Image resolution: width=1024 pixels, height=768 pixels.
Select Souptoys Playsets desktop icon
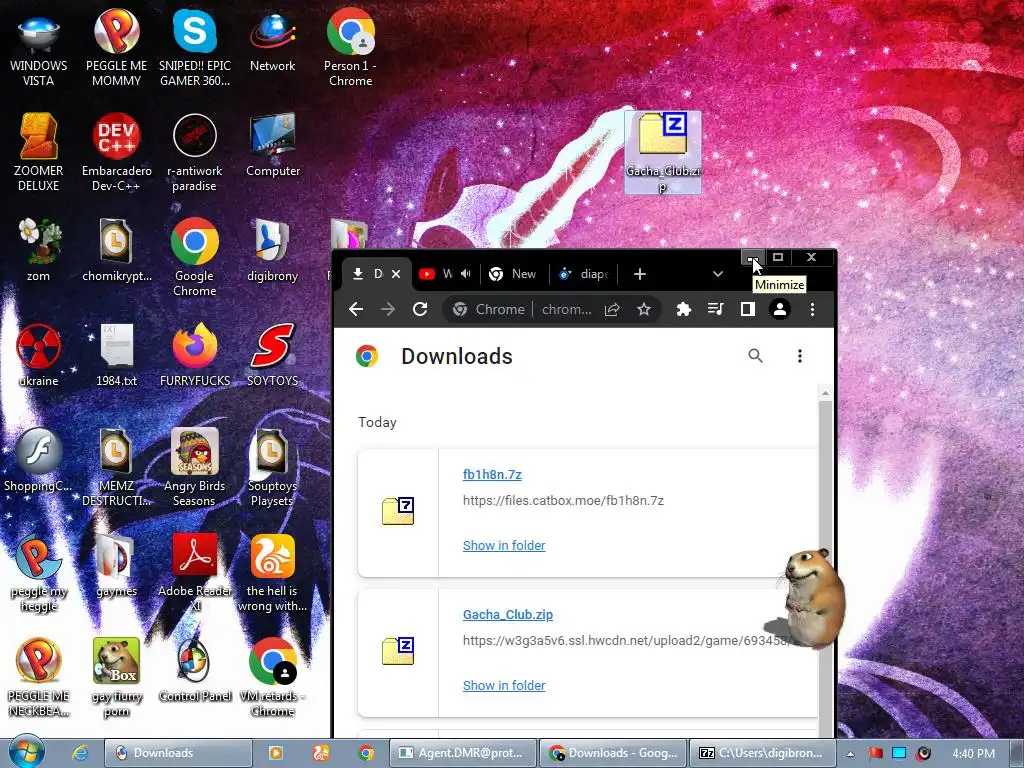tap(272, 468)
